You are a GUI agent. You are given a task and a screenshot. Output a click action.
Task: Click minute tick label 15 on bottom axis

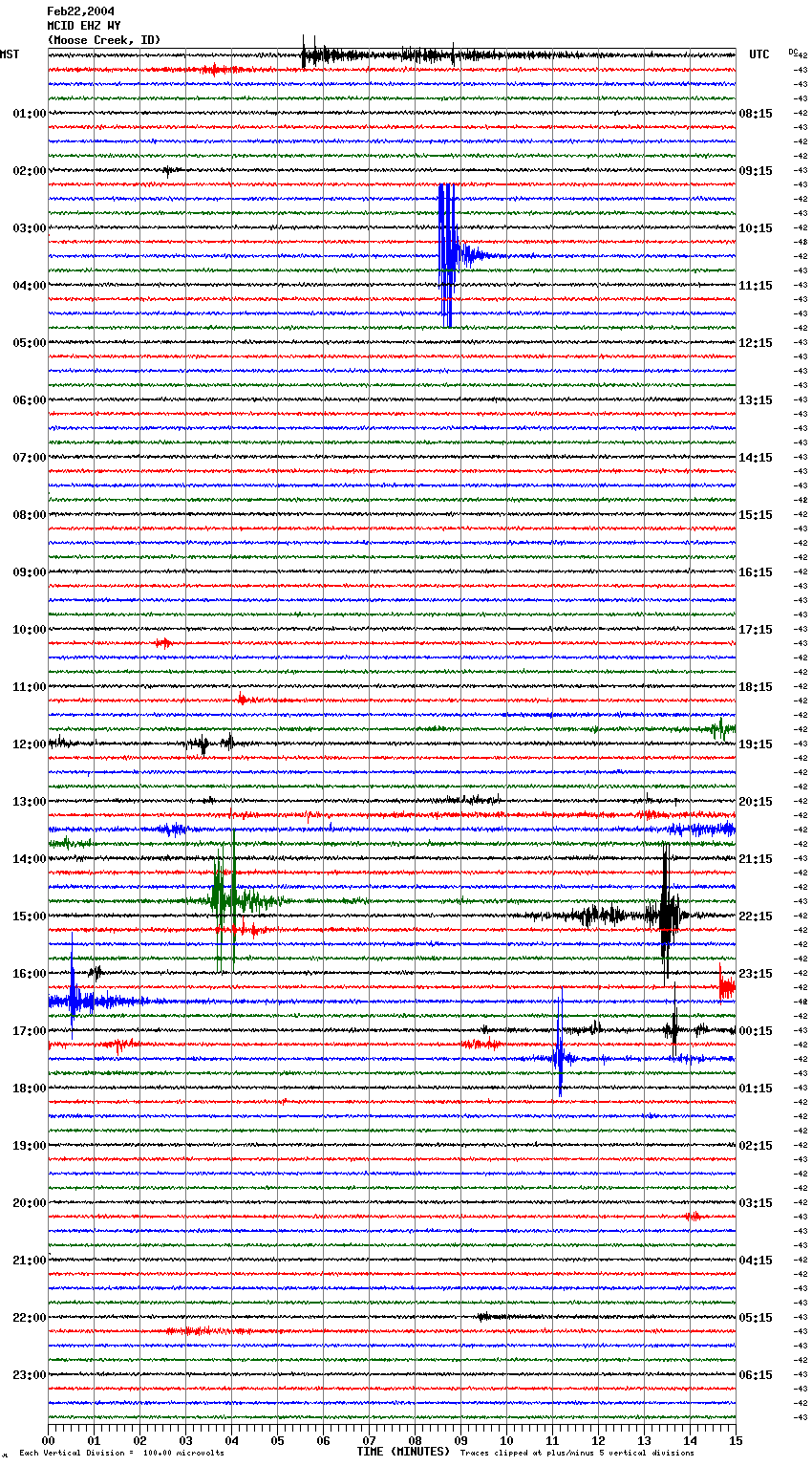736,1440
